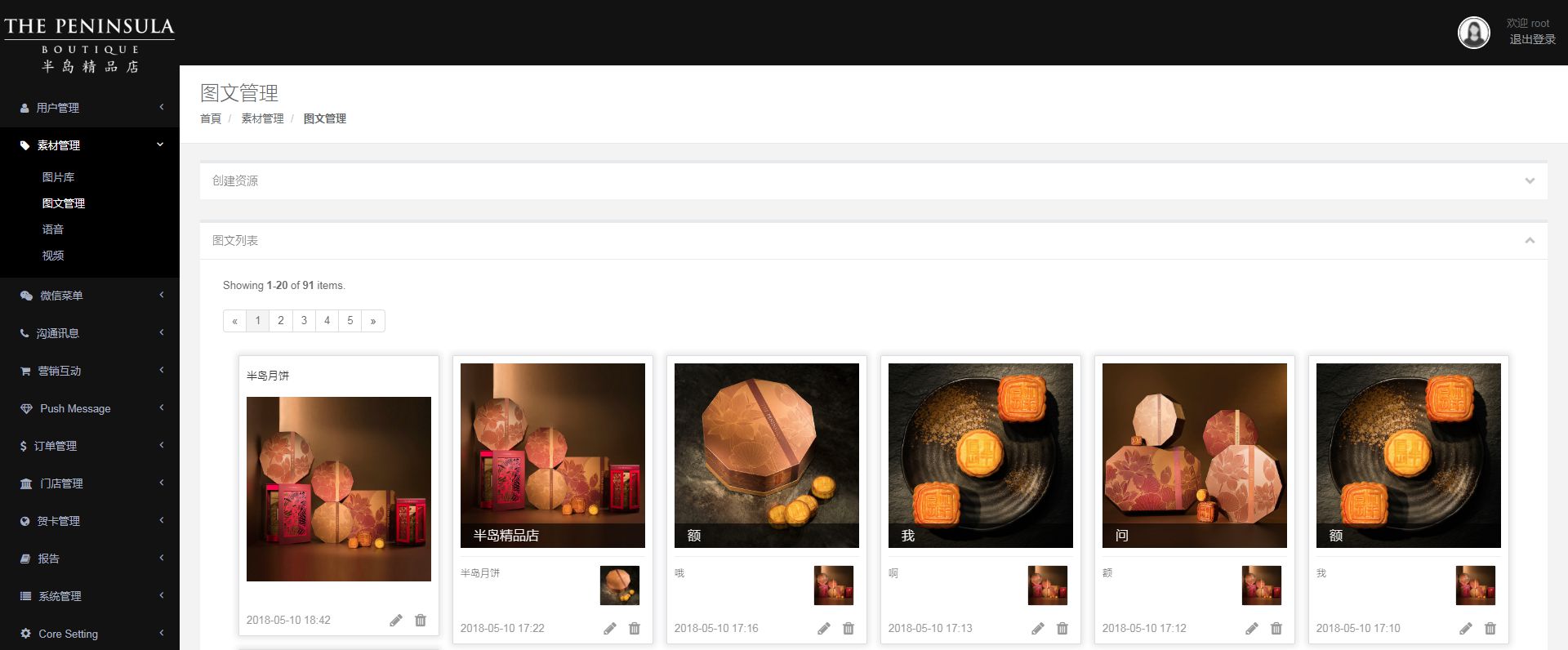Open the 半岛精品店 mooncake image
The image size is (1568, 650).
[x=552, y=455]
